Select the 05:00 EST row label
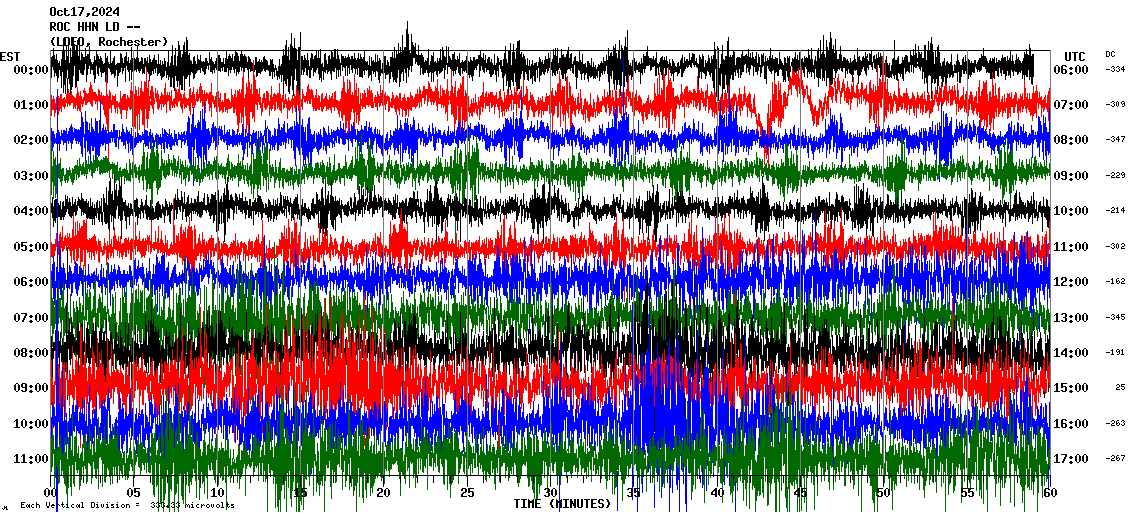This screenshot has width=1130, height=519. coord(31,247)
